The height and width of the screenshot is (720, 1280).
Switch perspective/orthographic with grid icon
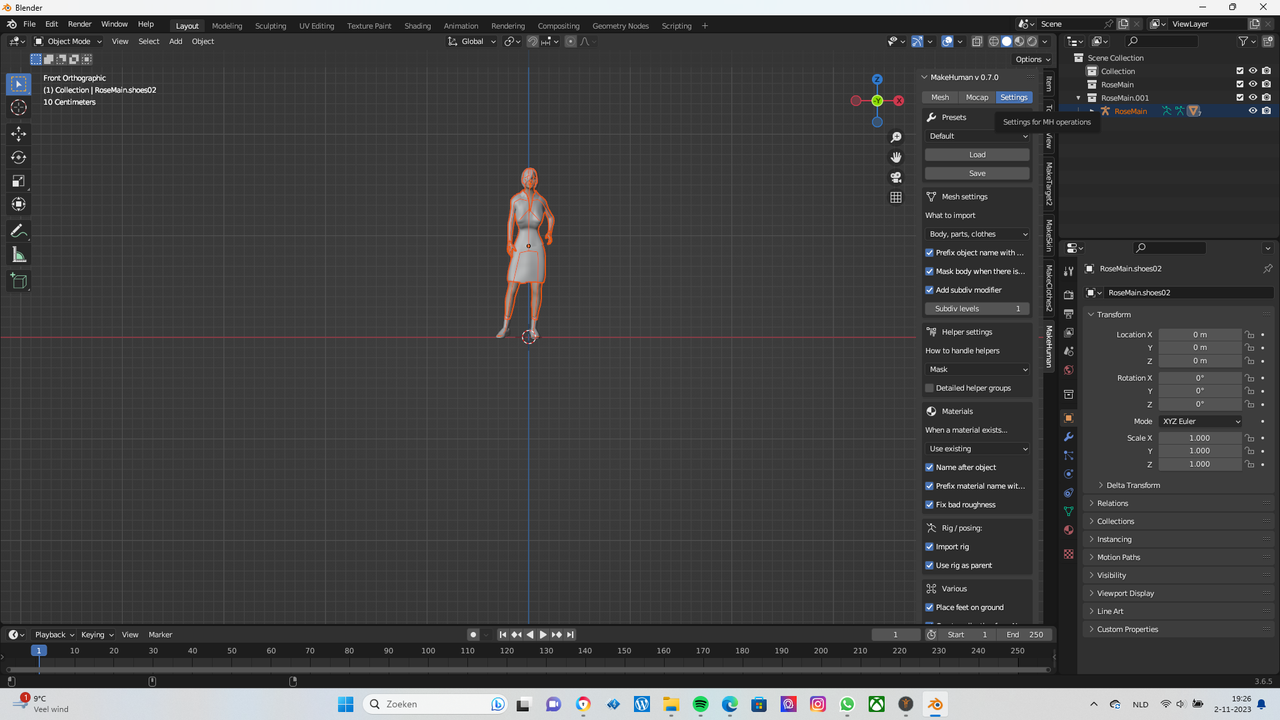point(896,197)
